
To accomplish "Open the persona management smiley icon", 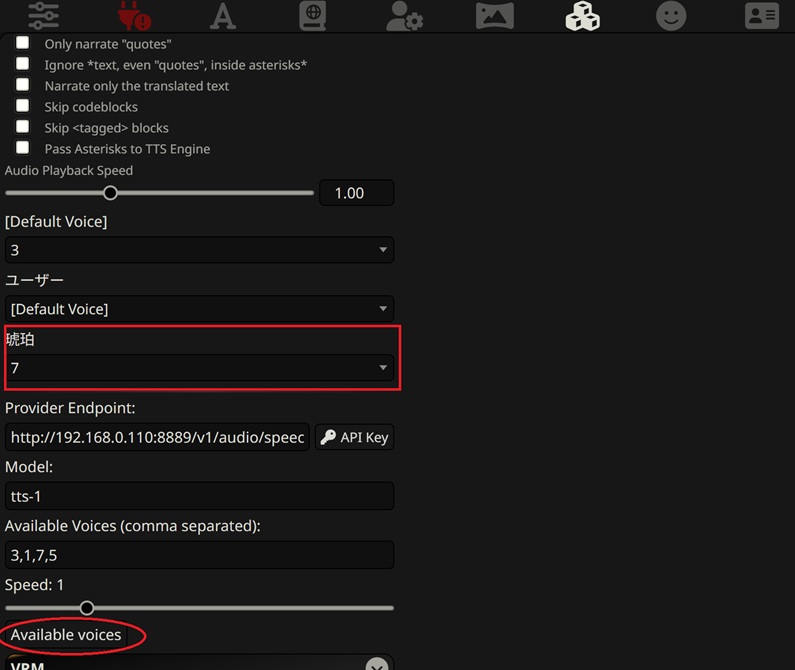I will 671,16.
